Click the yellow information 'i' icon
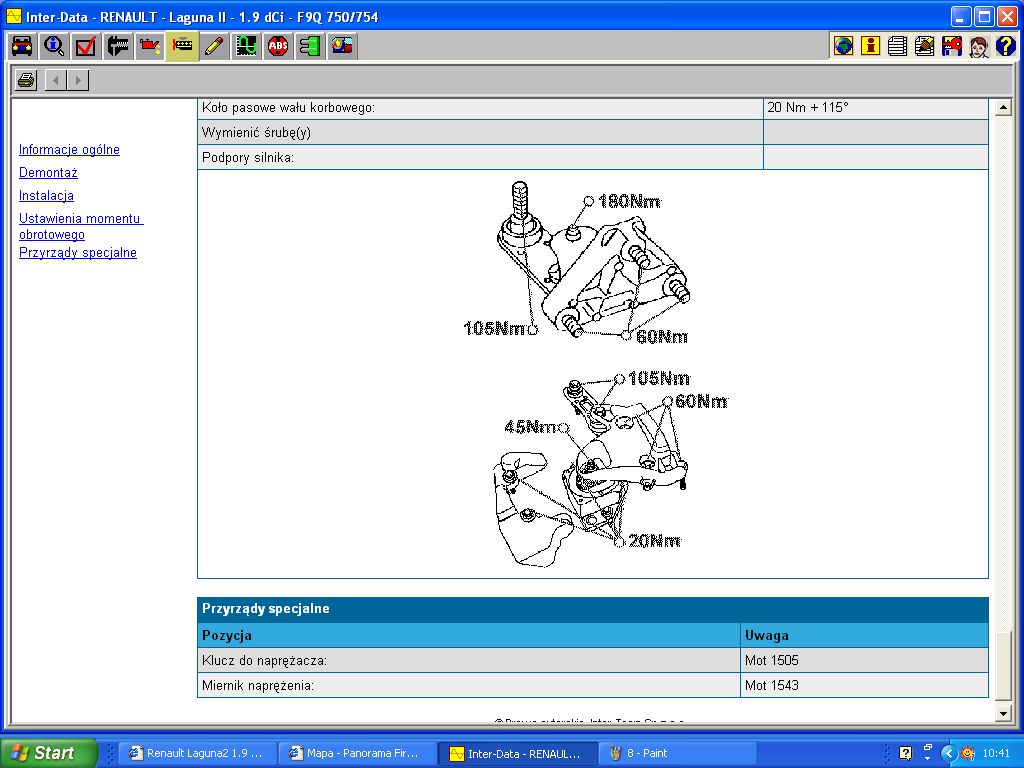 (x=871, y=46)
